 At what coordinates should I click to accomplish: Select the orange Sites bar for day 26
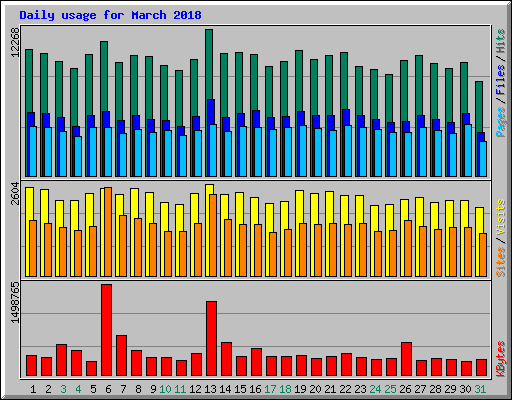408,248
